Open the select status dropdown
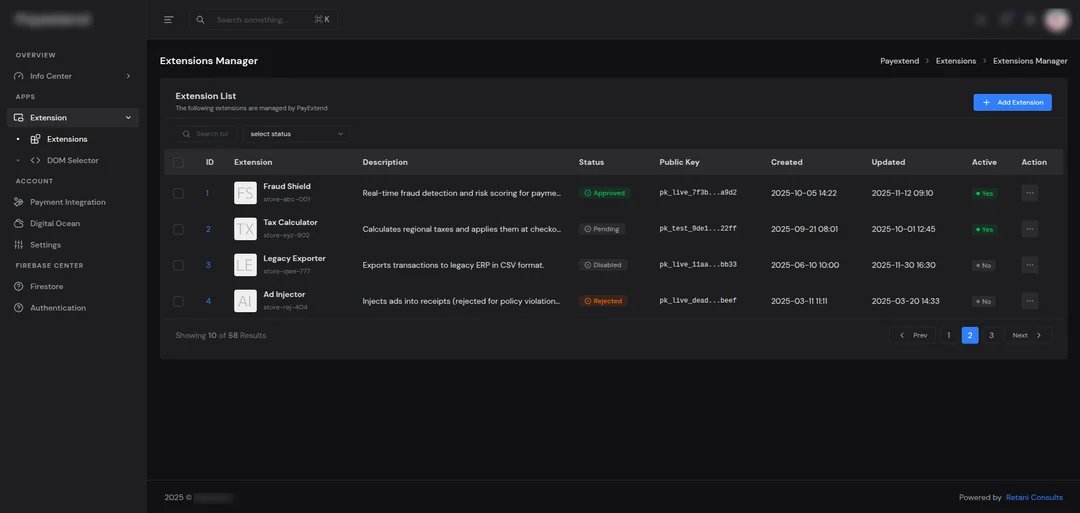 point(296,134)
